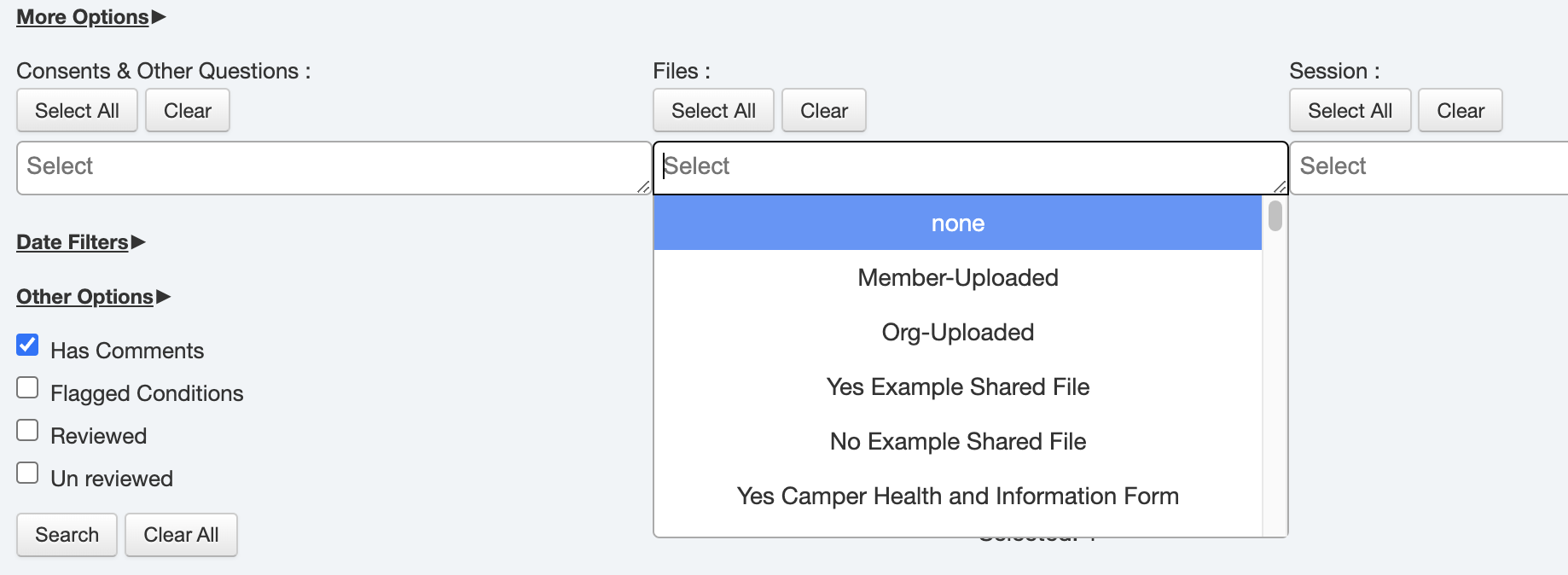Select No Example Shared File option
Viewport: 1568px width, 575px height.
(x=957, y=442)
